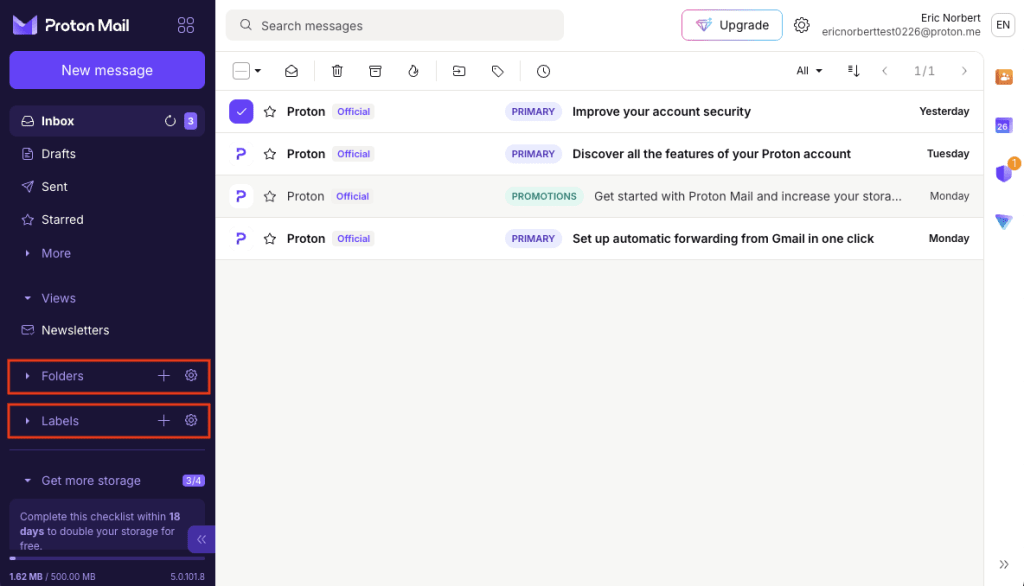This screenshot has width=1024, height=586.
Task: Click the 3/4 checklist progress badge
Action: pyautogui.click(x=193, y=481)
